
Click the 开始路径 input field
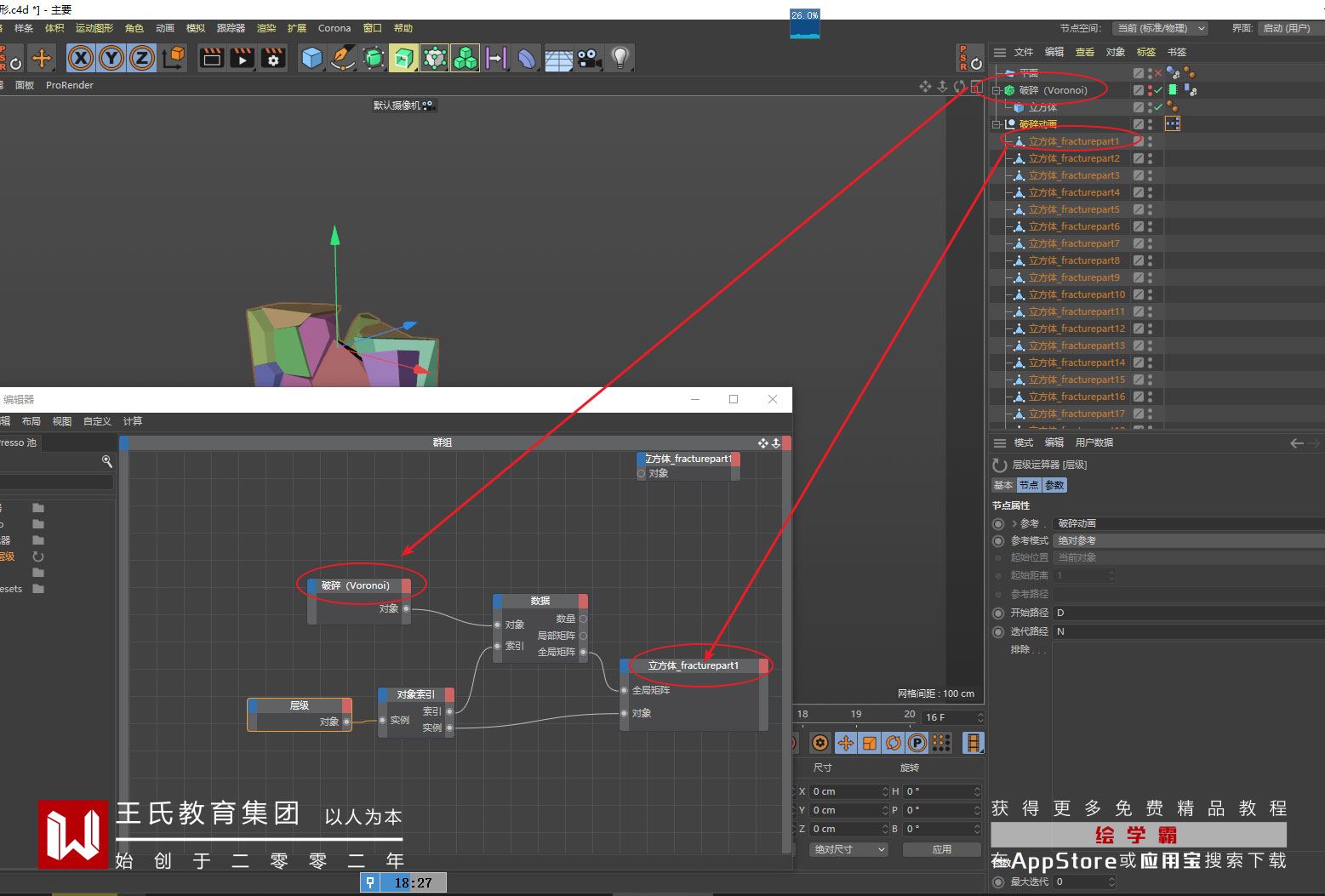click(1188, 613)
